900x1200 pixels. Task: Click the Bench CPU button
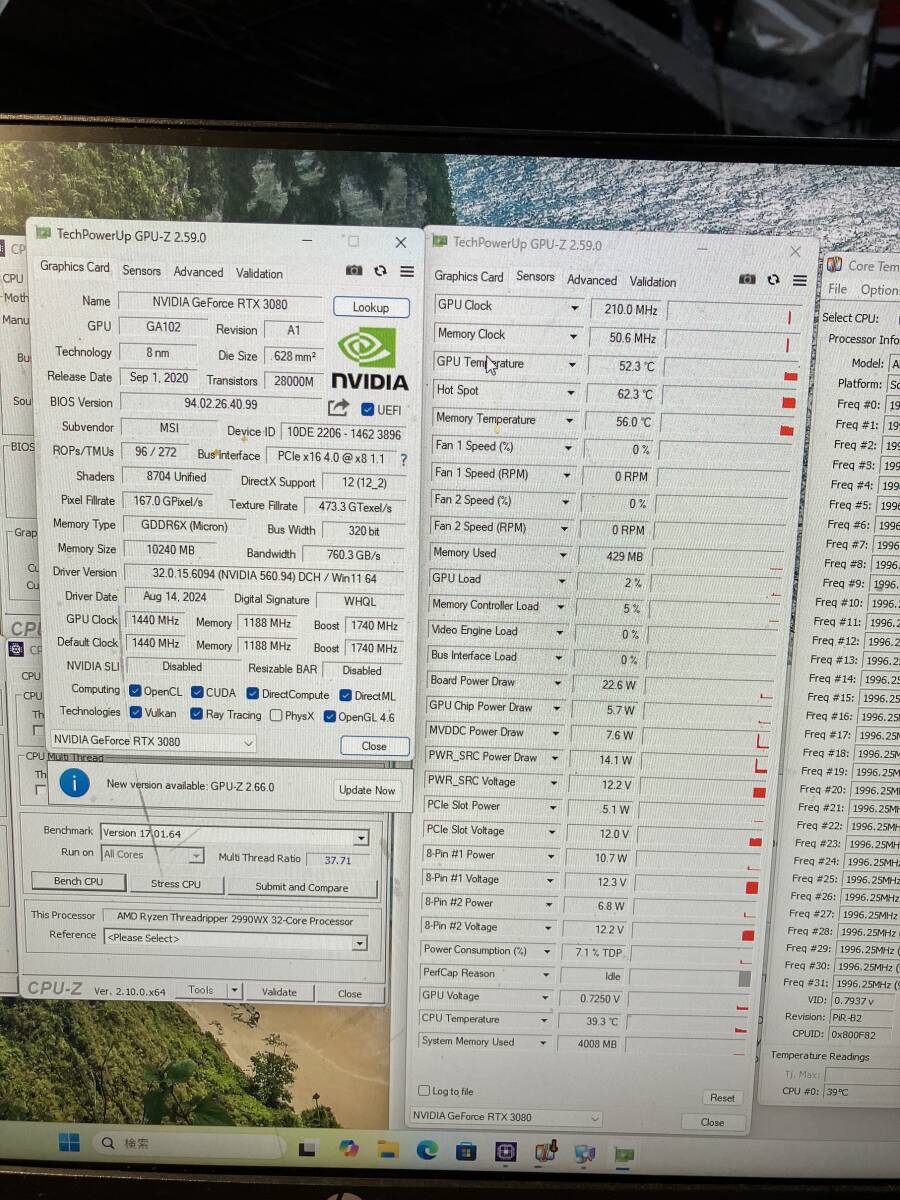pyautogui.click(x=78, y=881)
